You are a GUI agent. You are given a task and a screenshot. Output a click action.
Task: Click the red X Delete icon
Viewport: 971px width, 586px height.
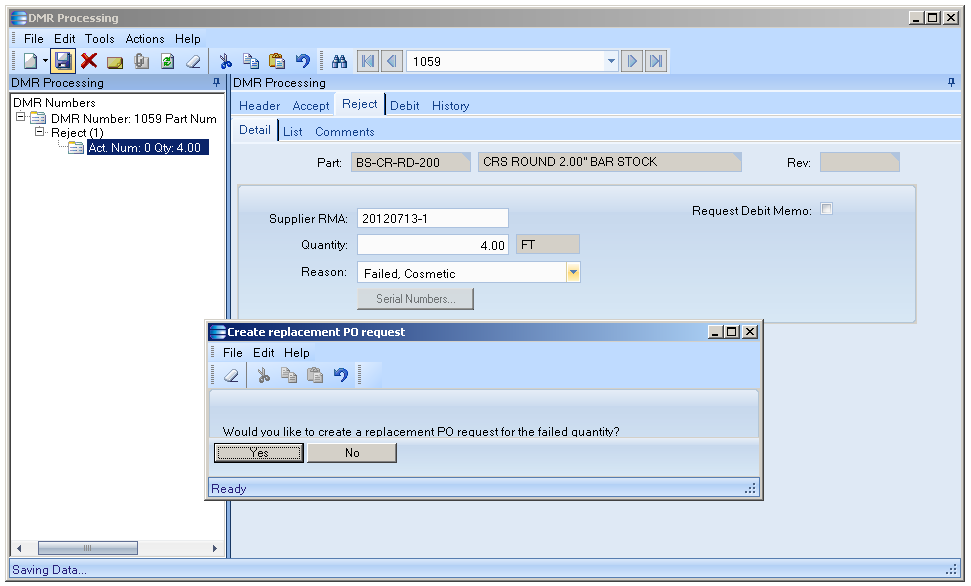[x=89, y=61]
